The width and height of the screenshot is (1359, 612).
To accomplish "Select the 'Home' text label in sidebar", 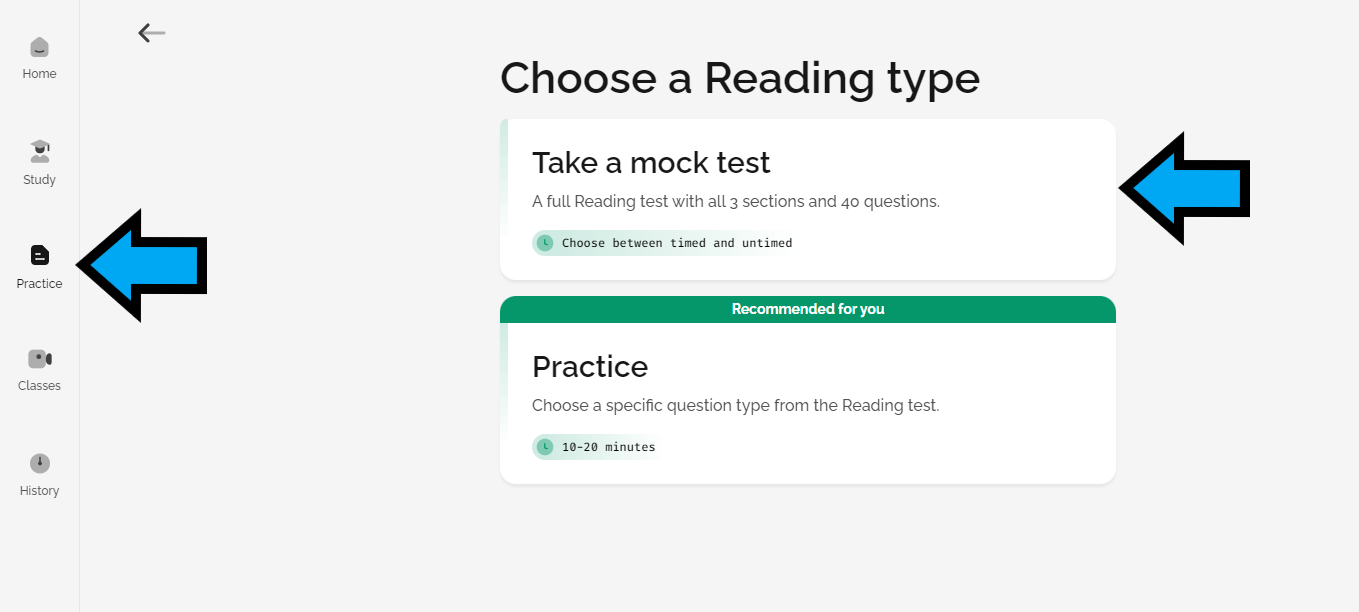I will point(39,74).
